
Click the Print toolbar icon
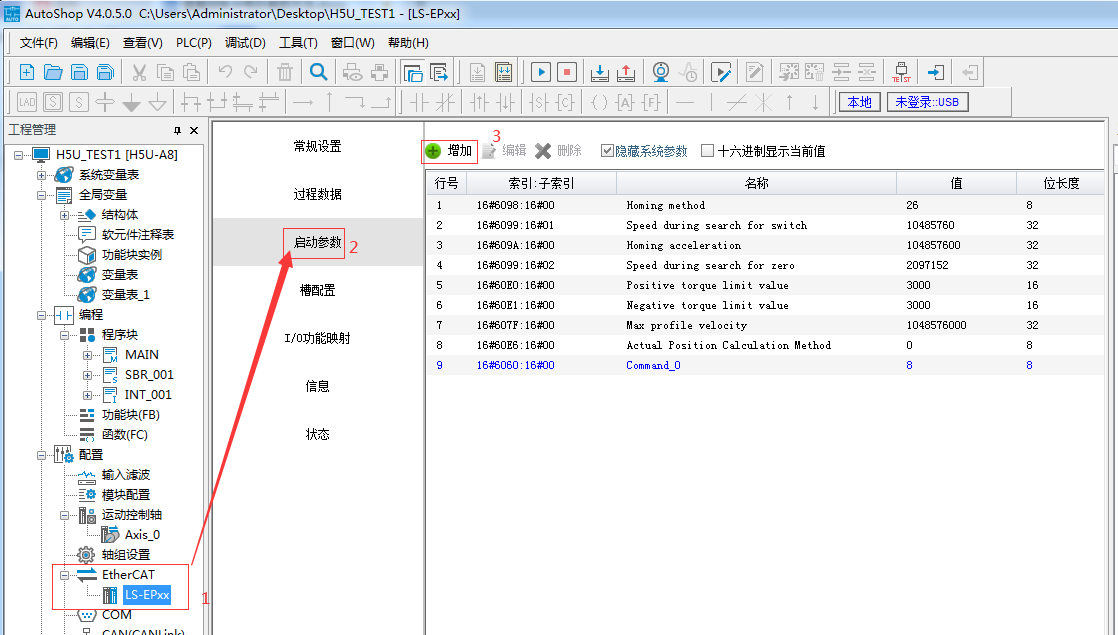click(380, 72)
